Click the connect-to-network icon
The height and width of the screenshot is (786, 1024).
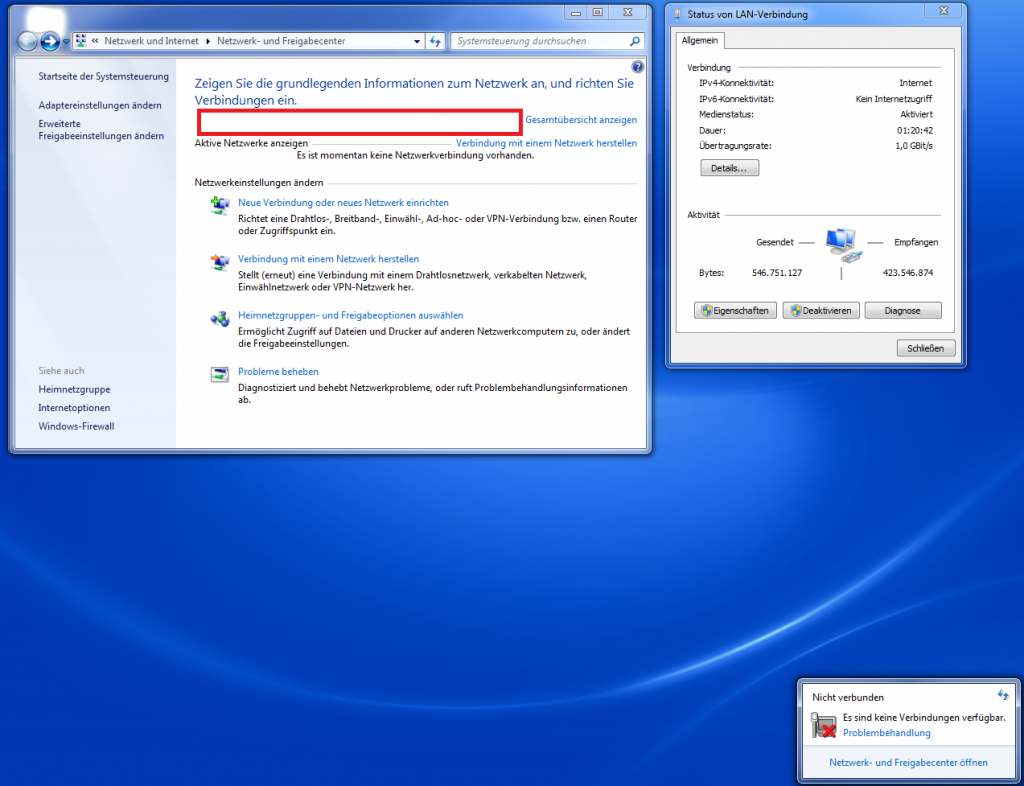click(x=220, y=262)
